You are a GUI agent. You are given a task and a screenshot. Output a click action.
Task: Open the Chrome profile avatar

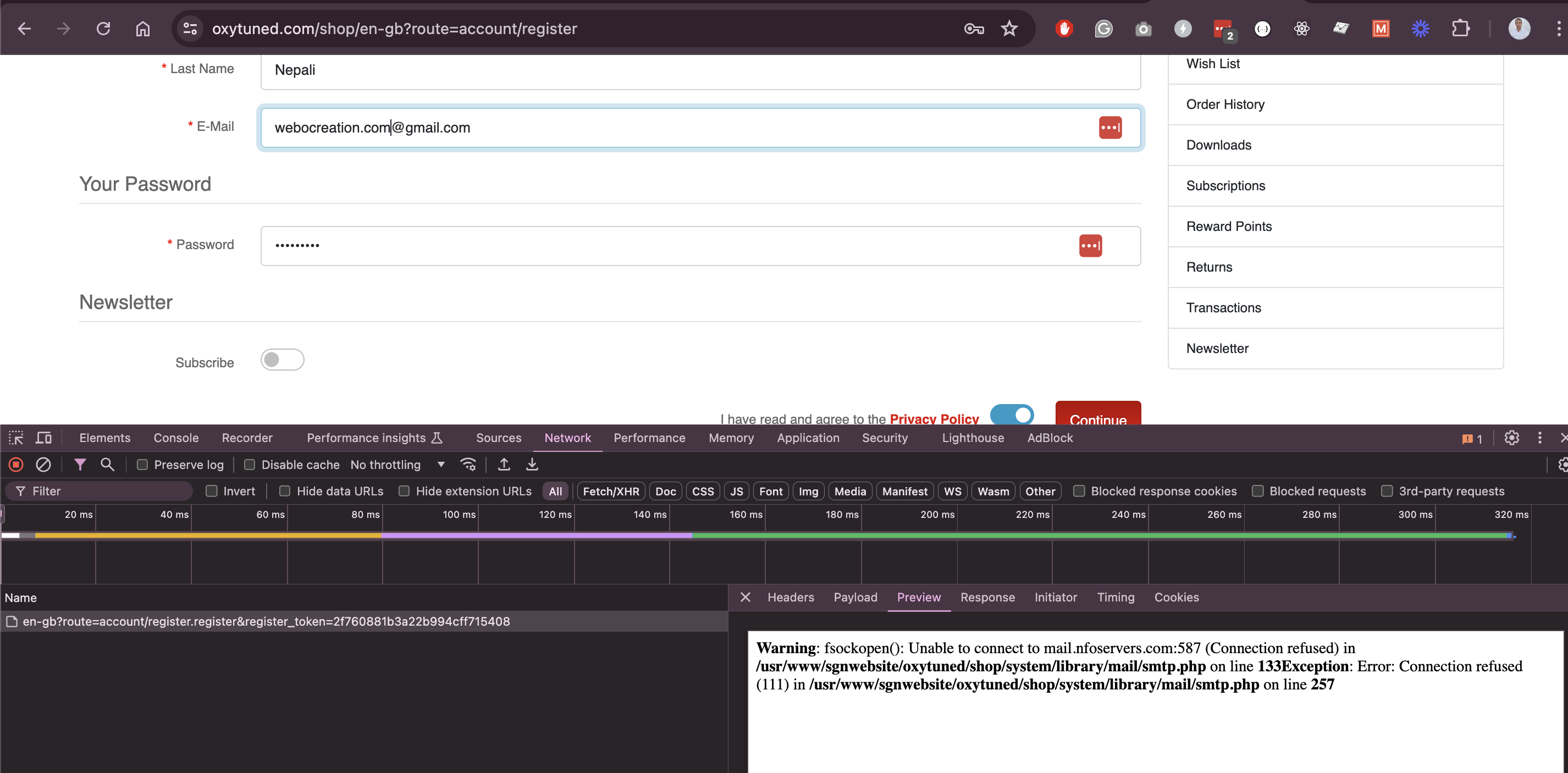pyautogui.click(x=1519, y=29)
